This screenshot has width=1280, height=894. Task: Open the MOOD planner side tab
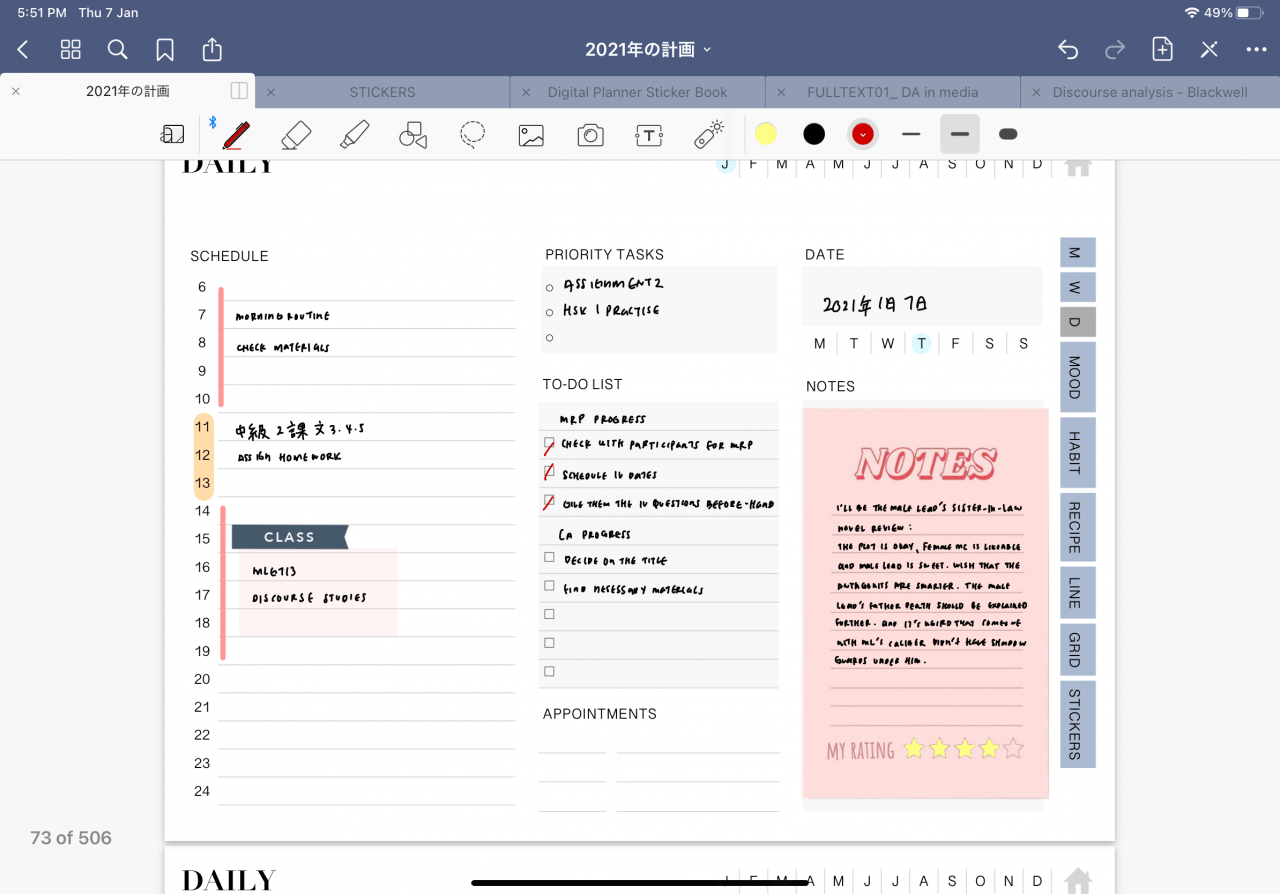tap(1077, 377)
